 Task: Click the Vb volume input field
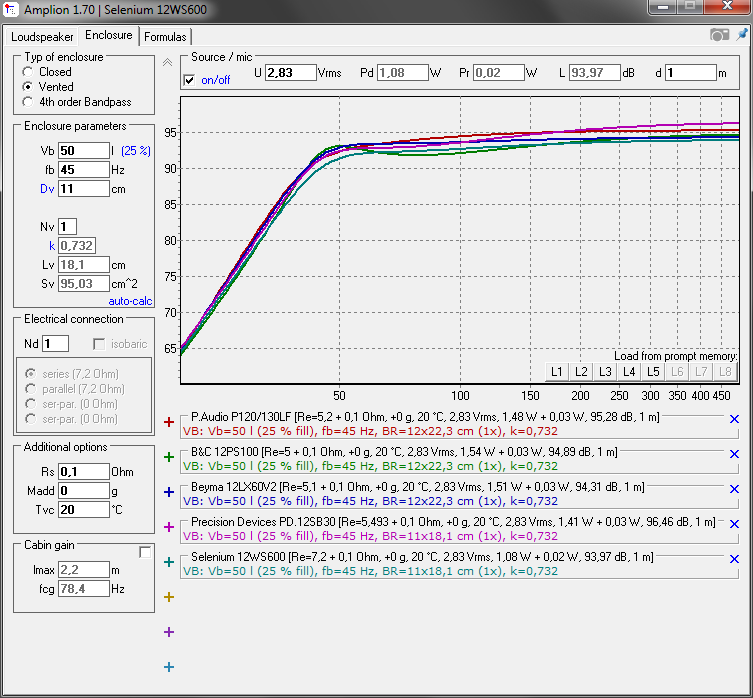(84, 151)
